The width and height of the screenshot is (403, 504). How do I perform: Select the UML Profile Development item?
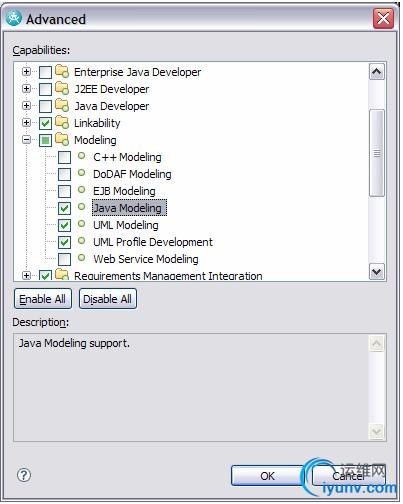click(x=153, y=242)
